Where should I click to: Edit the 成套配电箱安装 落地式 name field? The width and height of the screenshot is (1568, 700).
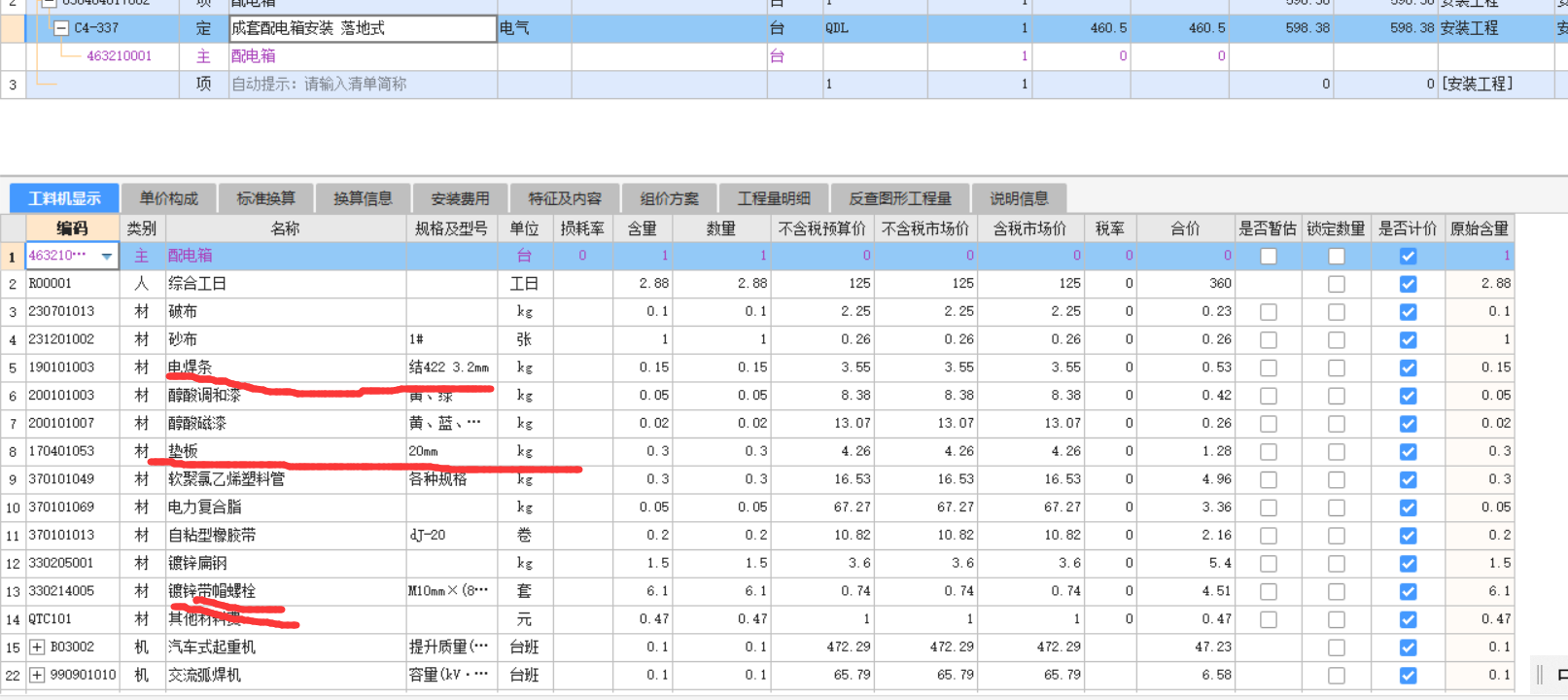coord(363,28)
